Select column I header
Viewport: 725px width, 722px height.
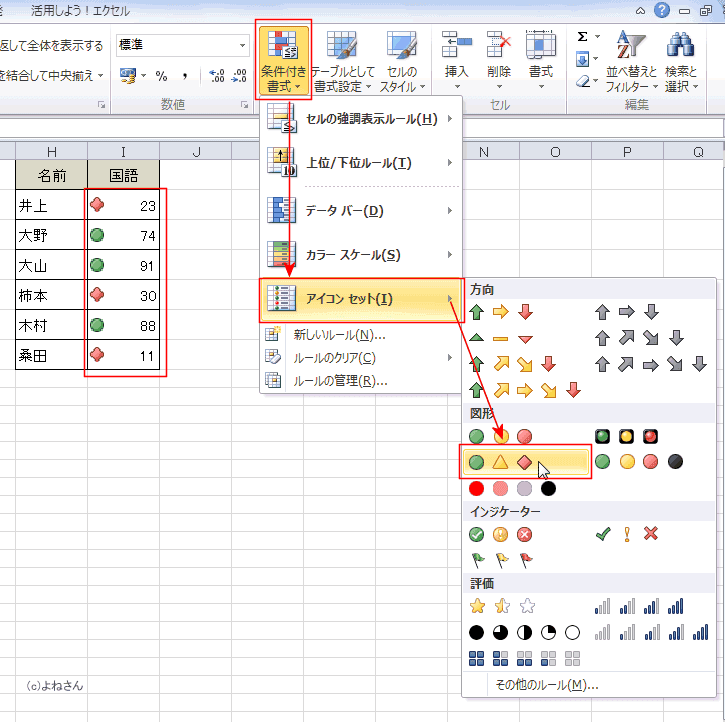(x=123, y=152)
